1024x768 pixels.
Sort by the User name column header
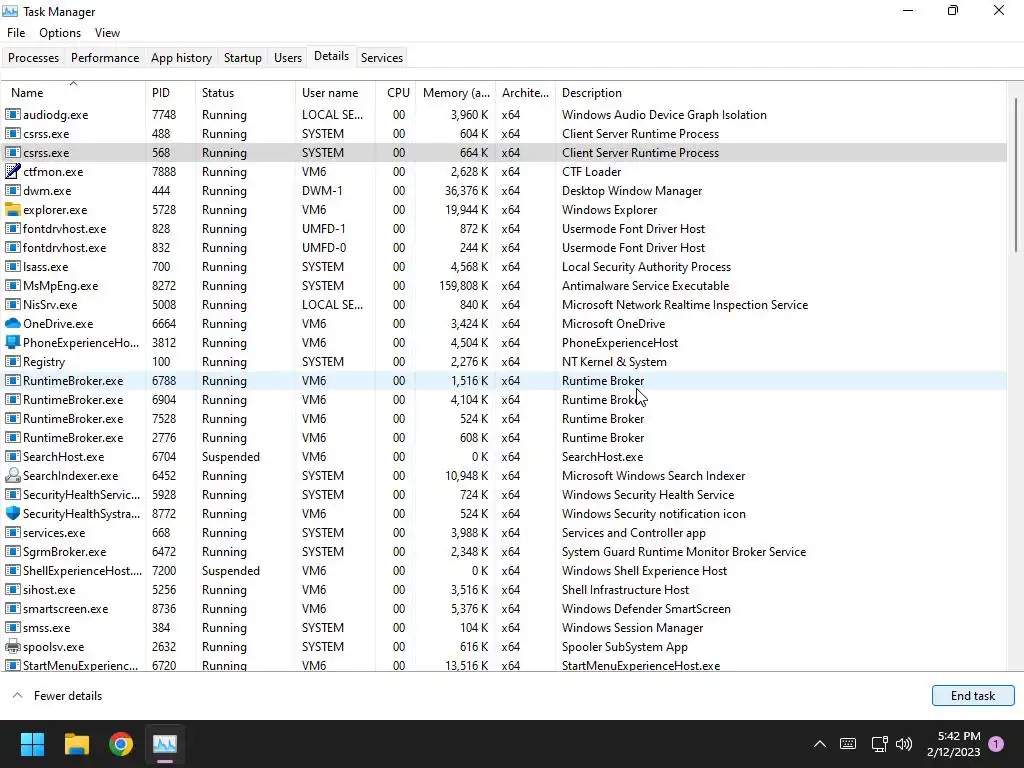[x=335, y=93]
